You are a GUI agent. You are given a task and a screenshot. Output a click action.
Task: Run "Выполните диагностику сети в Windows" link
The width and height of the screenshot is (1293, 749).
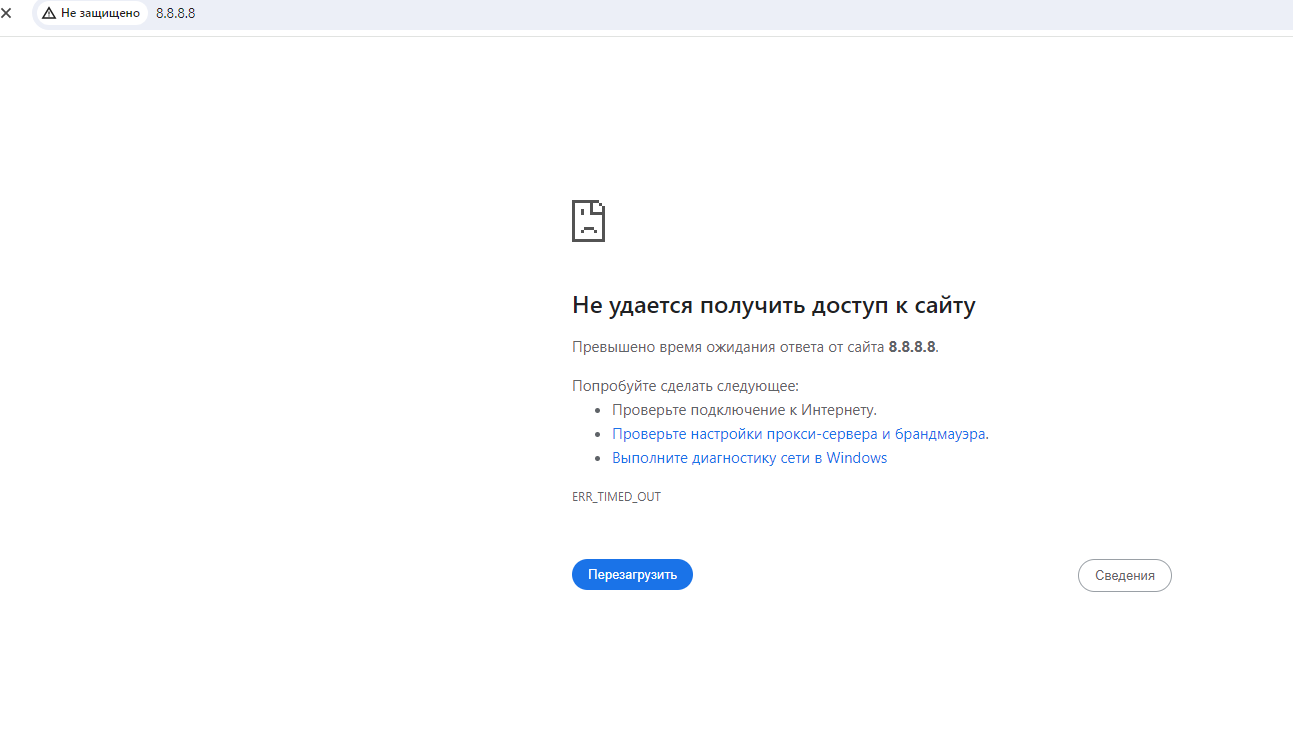click(x=749, y=458)
